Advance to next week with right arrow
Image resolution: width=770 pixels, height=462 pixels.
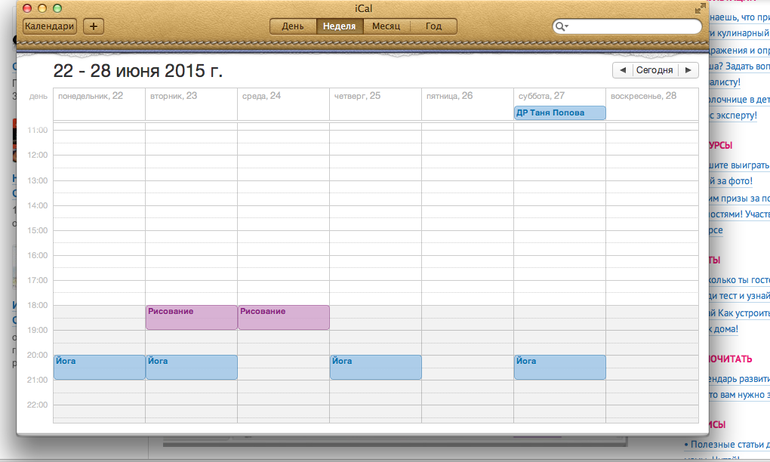point(687,70)
